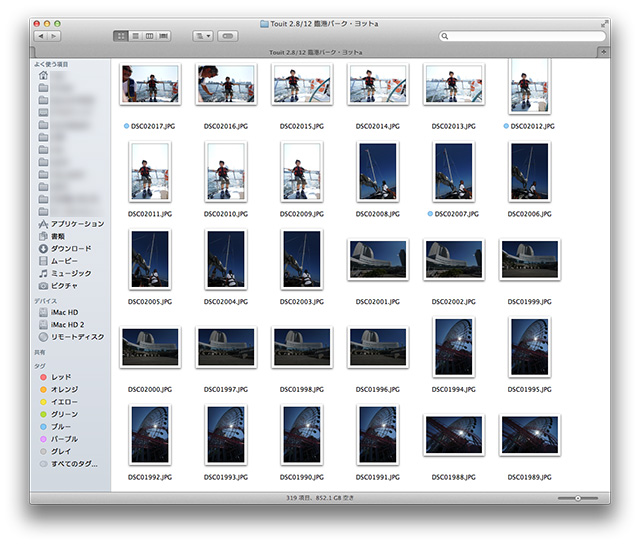The width and height of the screenshot is (640, 545).
Task: Filter by レッド tag
Action: coord(56,377)
